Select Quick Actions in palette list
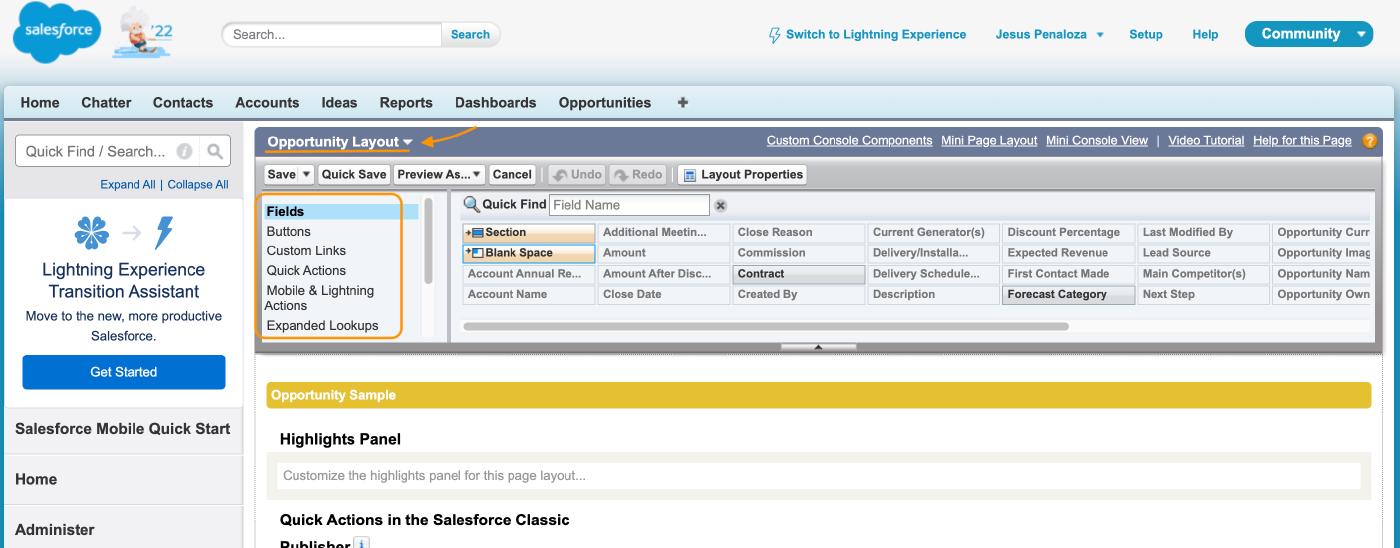The width and height of the screenshot is (1400, 548). (306, 270)
